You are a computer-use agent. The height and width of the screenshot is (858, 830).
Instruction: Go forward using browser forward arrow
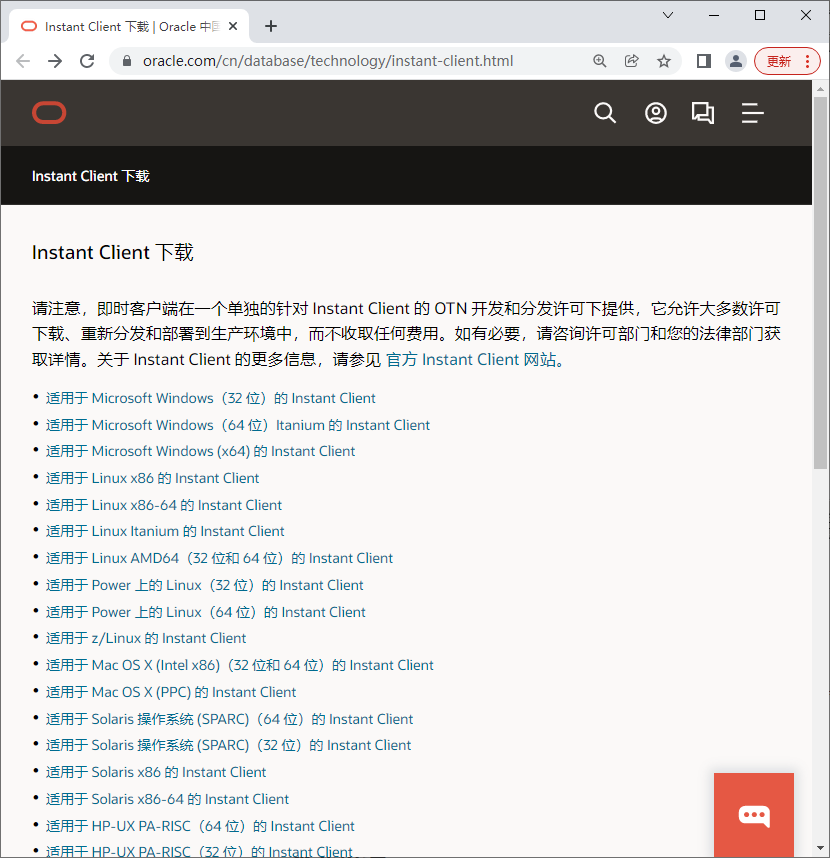[x=55, y=61]
